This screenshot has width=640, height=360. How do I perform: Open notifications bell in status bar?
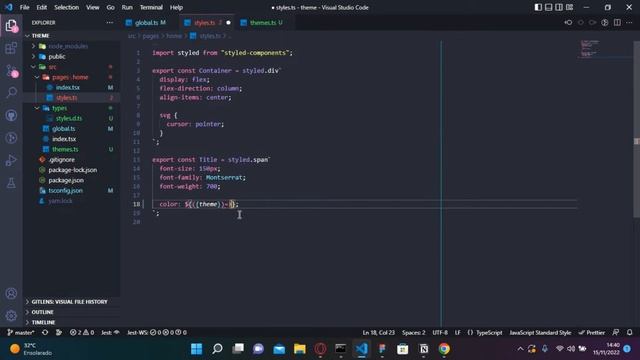[x=629, y=333]
